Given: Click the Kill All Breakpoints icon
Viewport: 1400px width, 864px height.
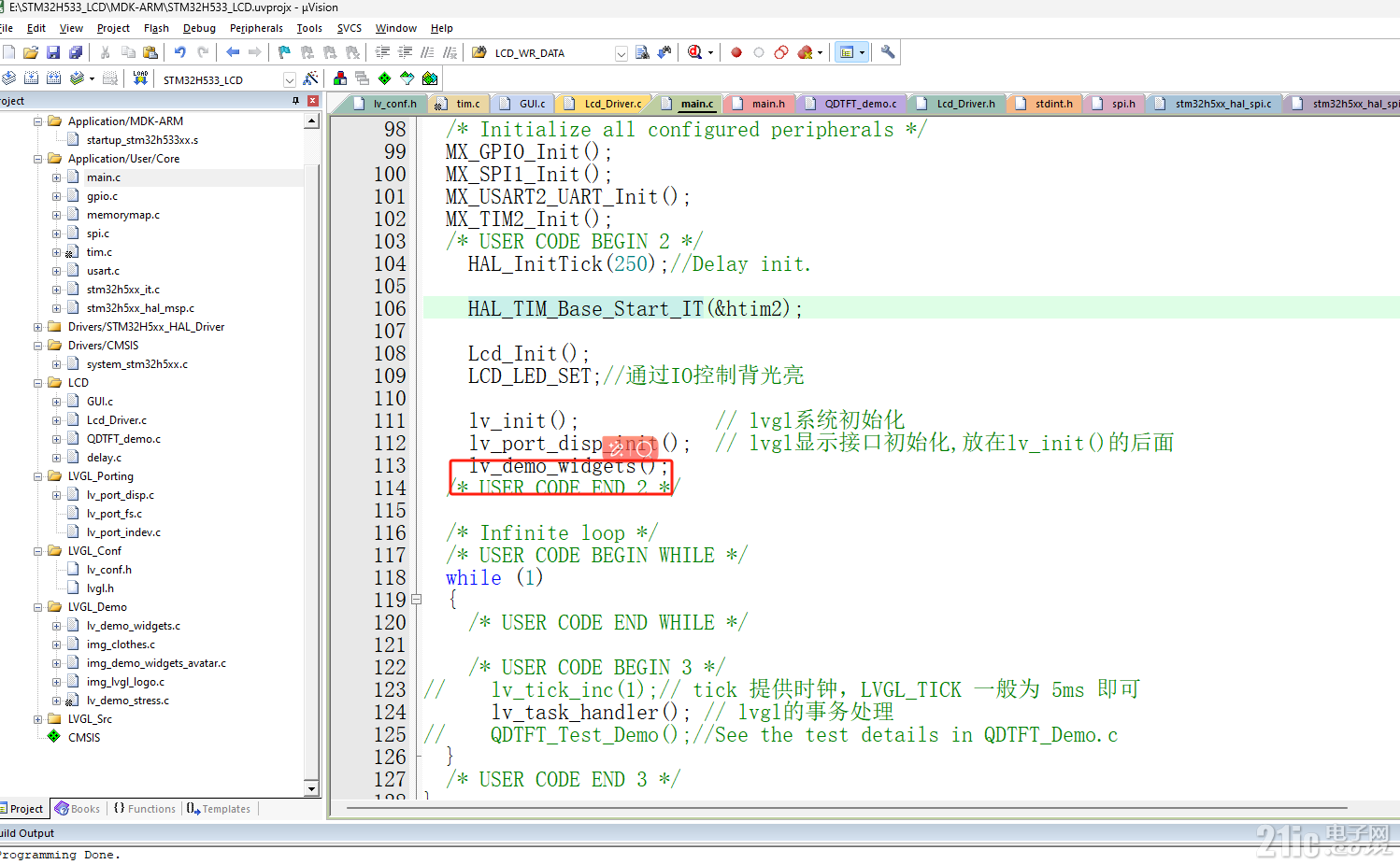Looking at the screenshot, I should point(806,53).
